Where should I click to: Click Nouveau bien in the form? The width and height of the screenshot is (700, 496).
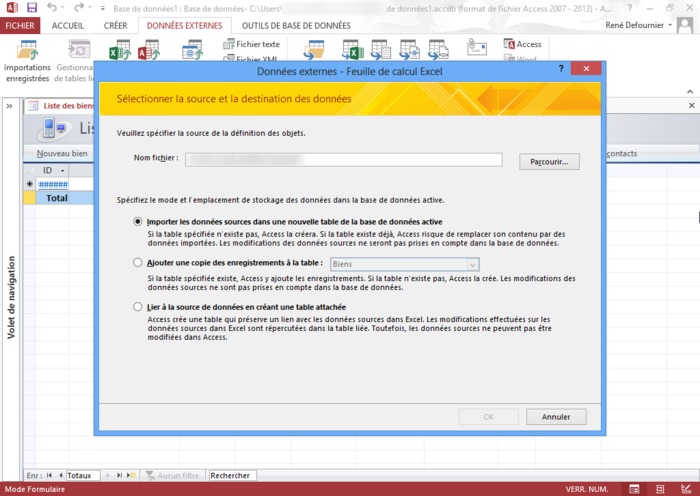point(62,154)
